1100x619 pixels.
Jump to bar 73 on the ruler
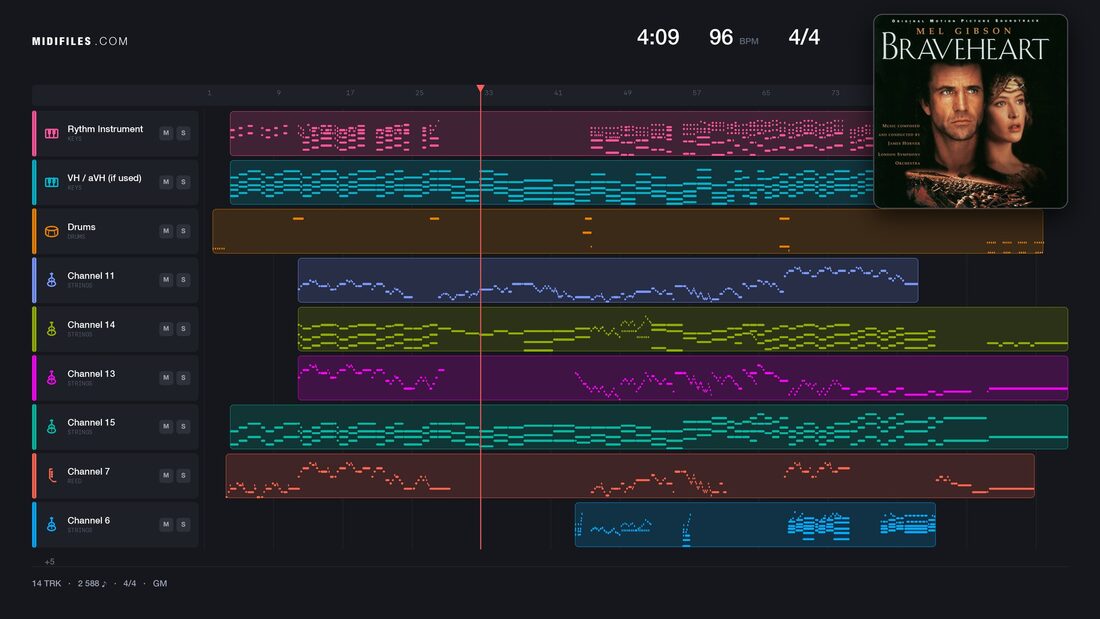835,93
